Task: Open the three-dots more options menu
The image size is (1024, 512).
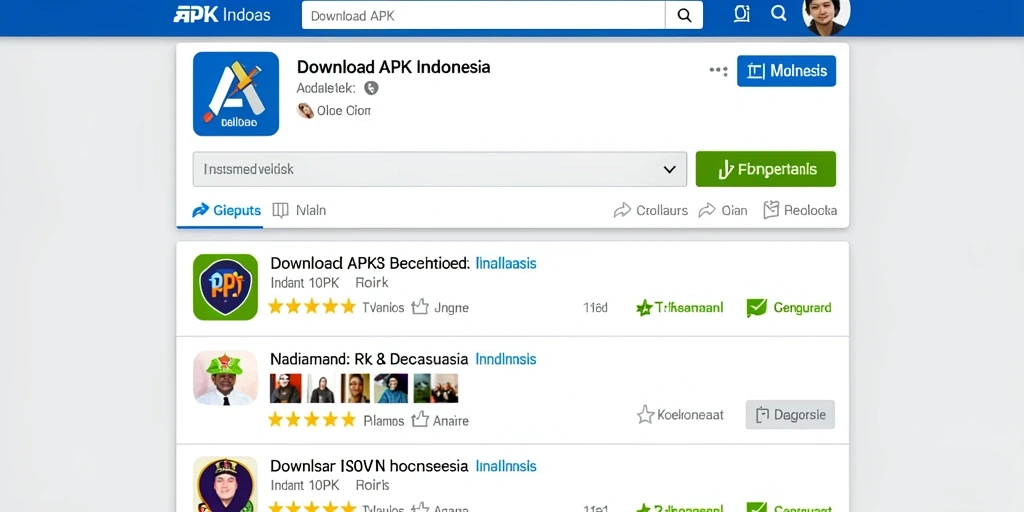Action: pos(718,71)
